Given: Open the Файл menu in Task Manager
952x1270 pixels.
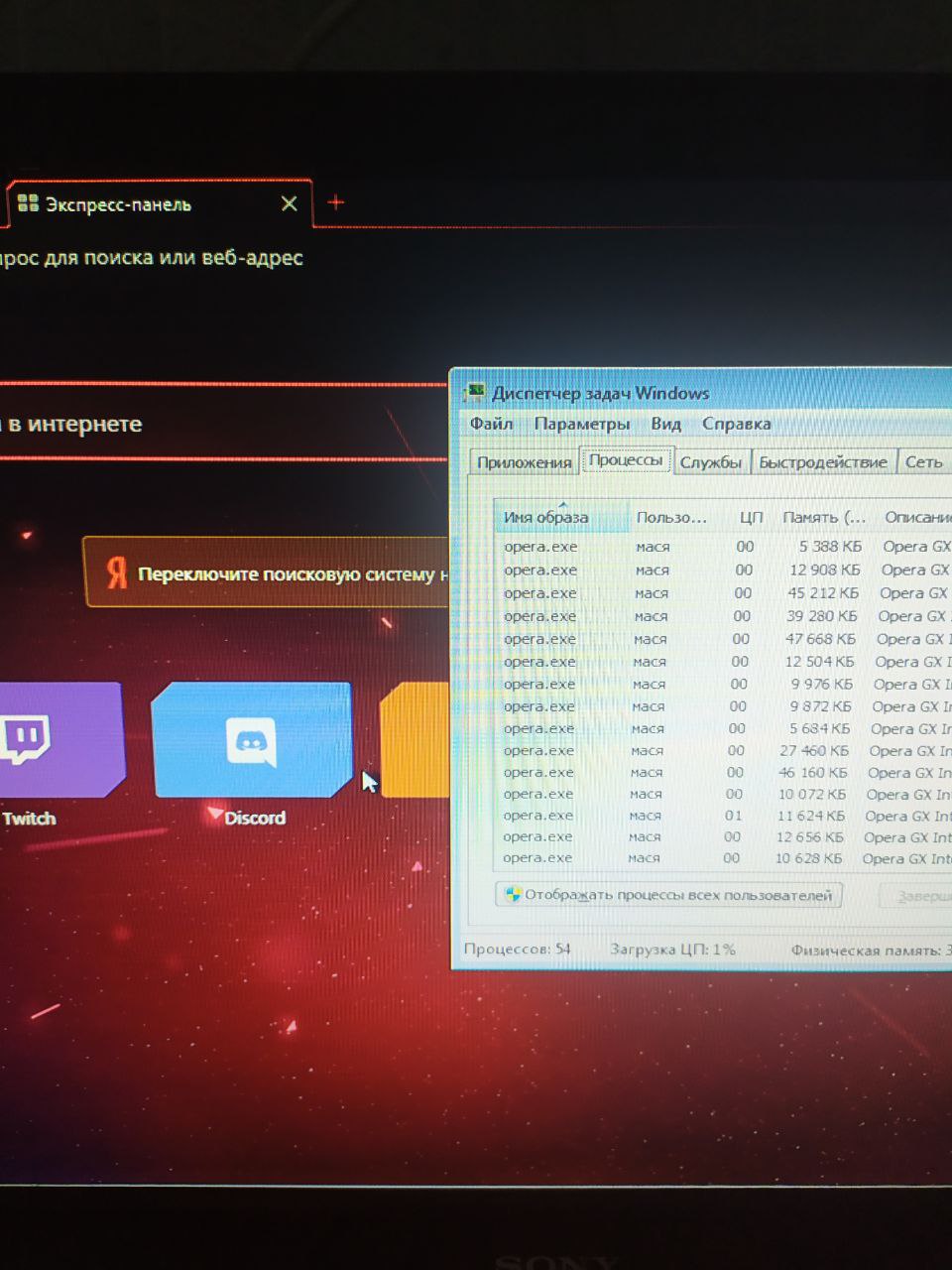Looking at the screenshot, I should pyautogui.click(x=491, y=424).
